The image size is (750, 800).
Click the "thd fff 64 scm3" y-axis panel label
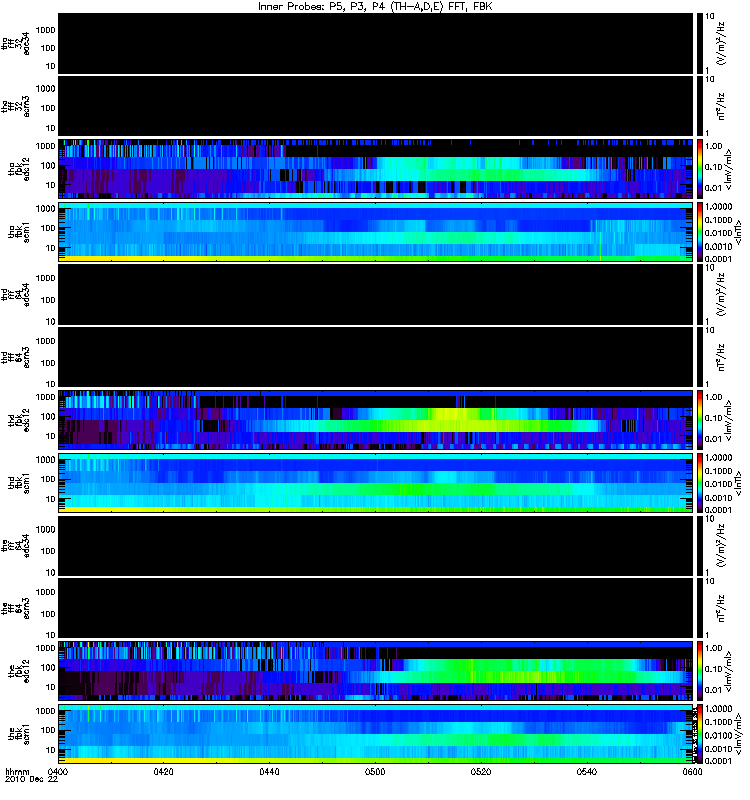click(15, 357)
